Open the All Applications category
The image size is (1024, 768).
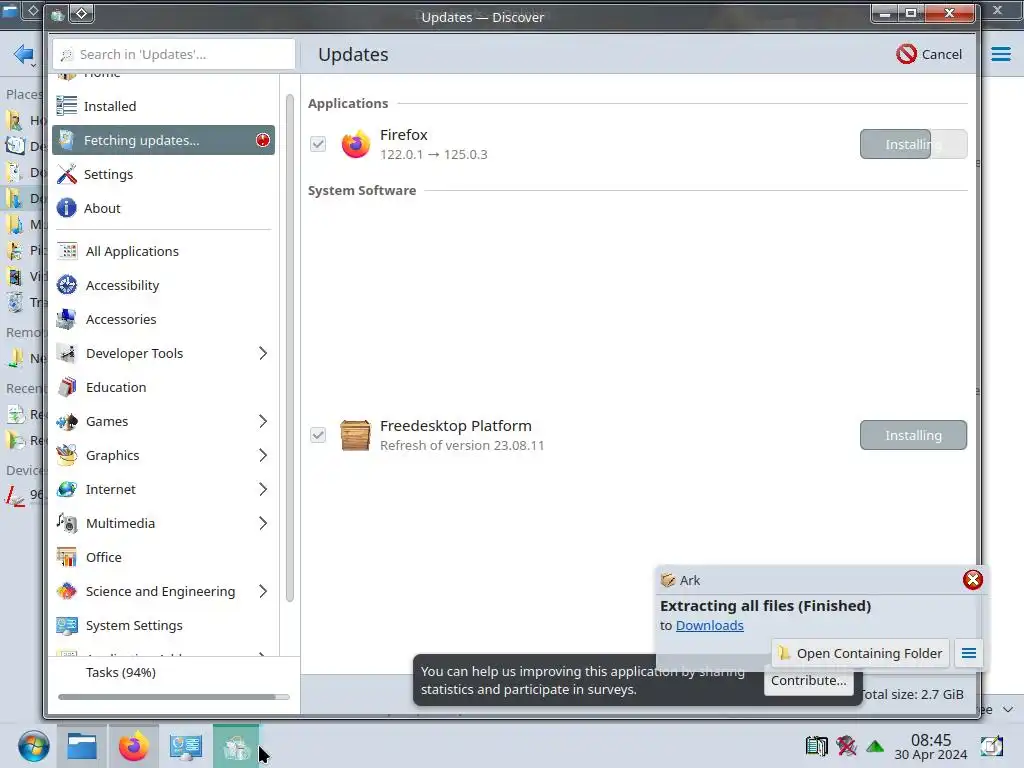(163, 251)
